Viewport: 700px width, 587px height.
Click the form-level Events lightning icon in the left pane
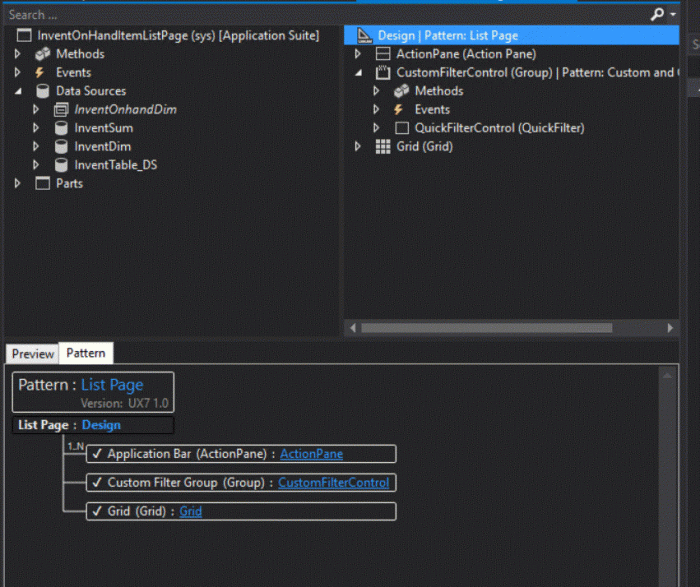(x=40, y=72)
